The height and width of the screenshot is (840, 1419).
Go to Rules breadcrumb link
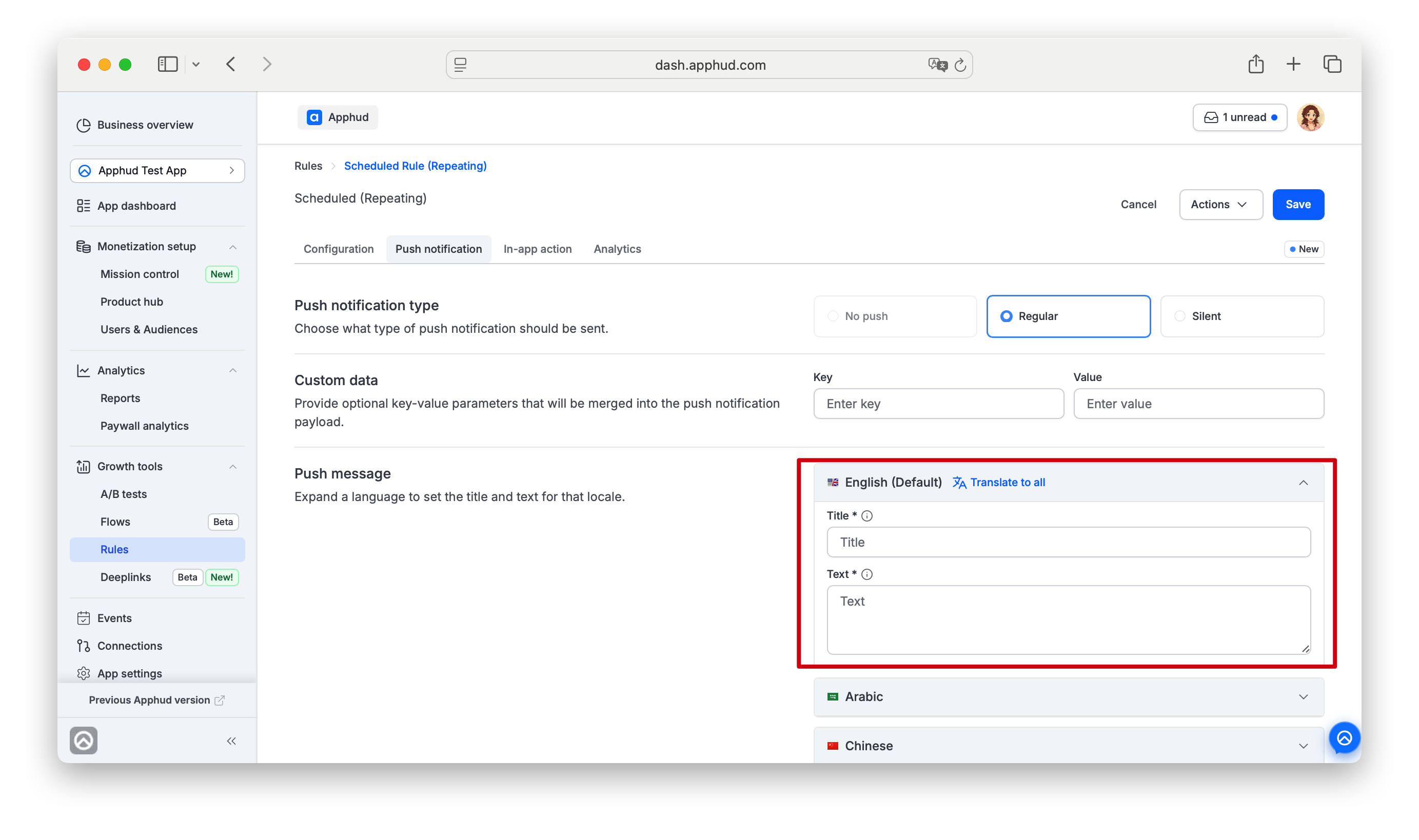(x=308, y=166)
